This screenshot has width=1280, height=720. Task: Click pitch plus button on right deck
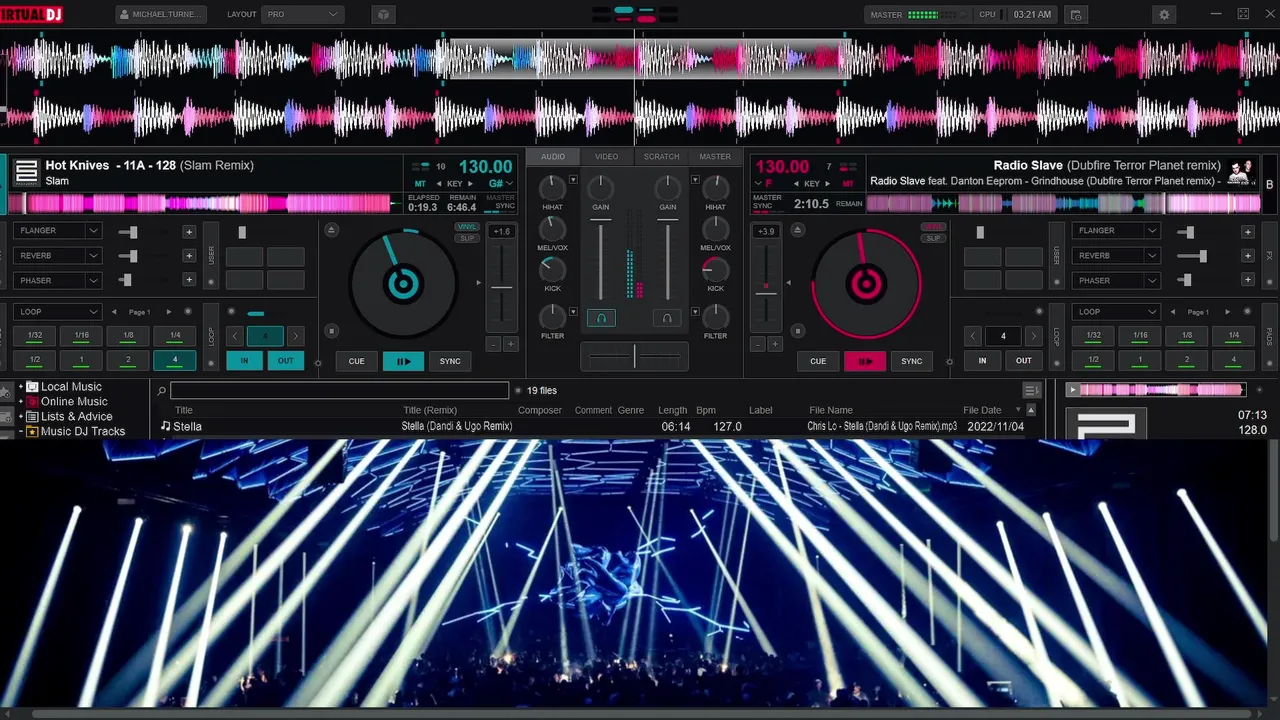tap(774, 344)
